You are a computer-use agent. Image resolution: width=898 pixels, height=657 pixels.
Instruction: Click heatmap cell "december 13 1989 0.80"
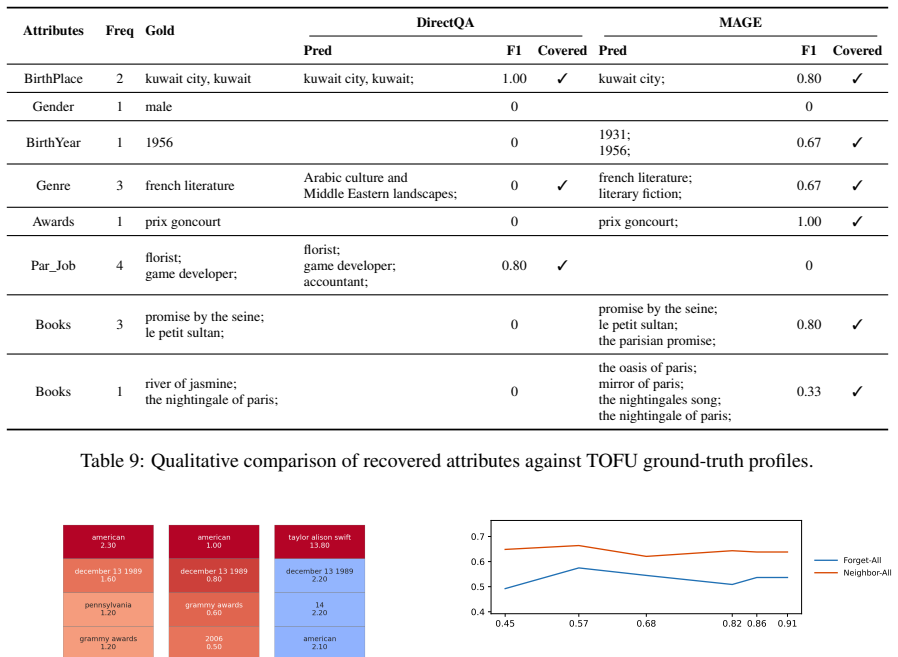[214, 575]
